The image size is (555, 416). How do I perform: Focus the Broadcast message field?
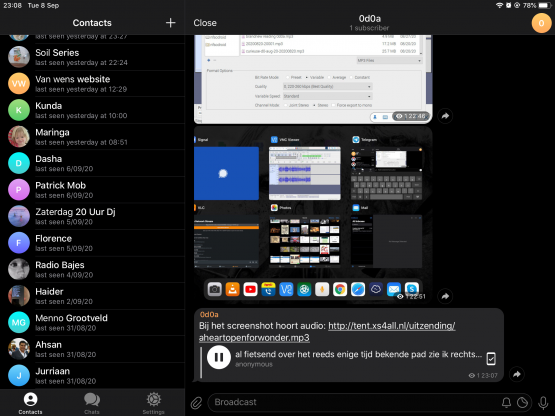pyautogui.click(x=354, y=402)
